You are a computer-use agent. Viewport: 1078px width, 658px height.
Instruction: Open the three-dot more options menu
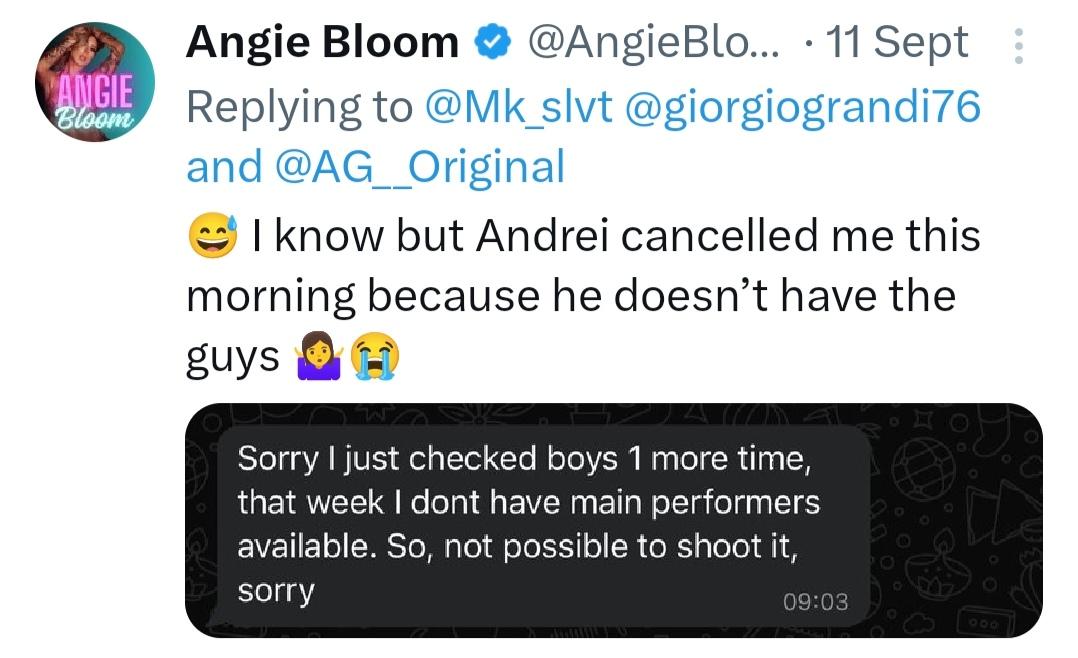coord(1019,46)
